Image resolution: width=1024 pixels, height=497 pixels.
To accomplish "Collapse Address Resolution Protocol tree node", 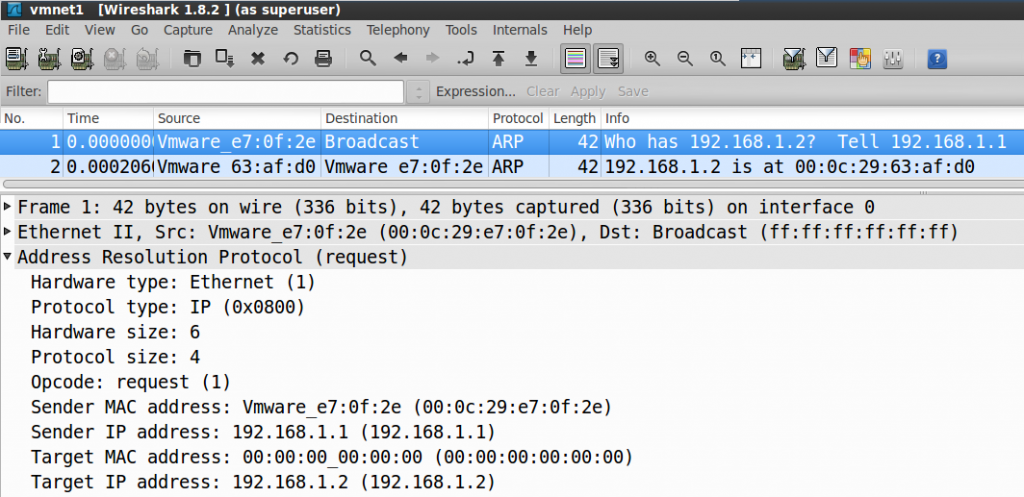I will click(x=7, y=256).
